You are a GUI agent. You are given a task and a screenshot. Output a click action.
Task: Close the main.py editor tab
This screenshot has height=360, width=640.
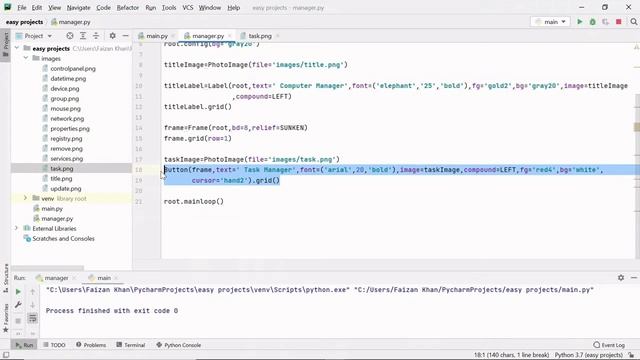click(x=173, y=36)
